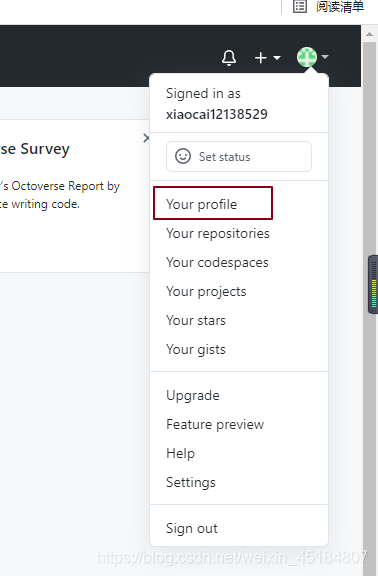Open the plus create-new menu
Viewport: 378px width, 576px height.
click(x=267, y=58)
